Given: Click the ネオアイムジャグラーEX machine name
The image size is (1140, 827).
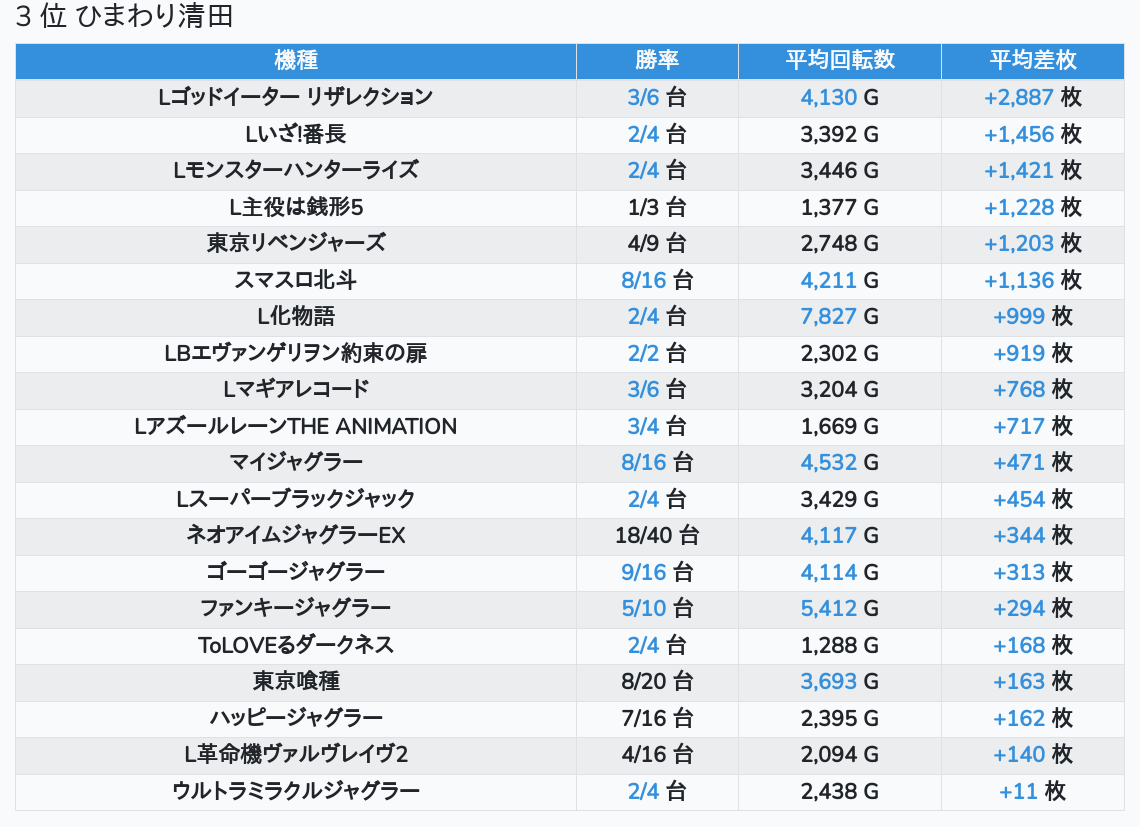Looking at the screenshot, I should coord(296,536).
